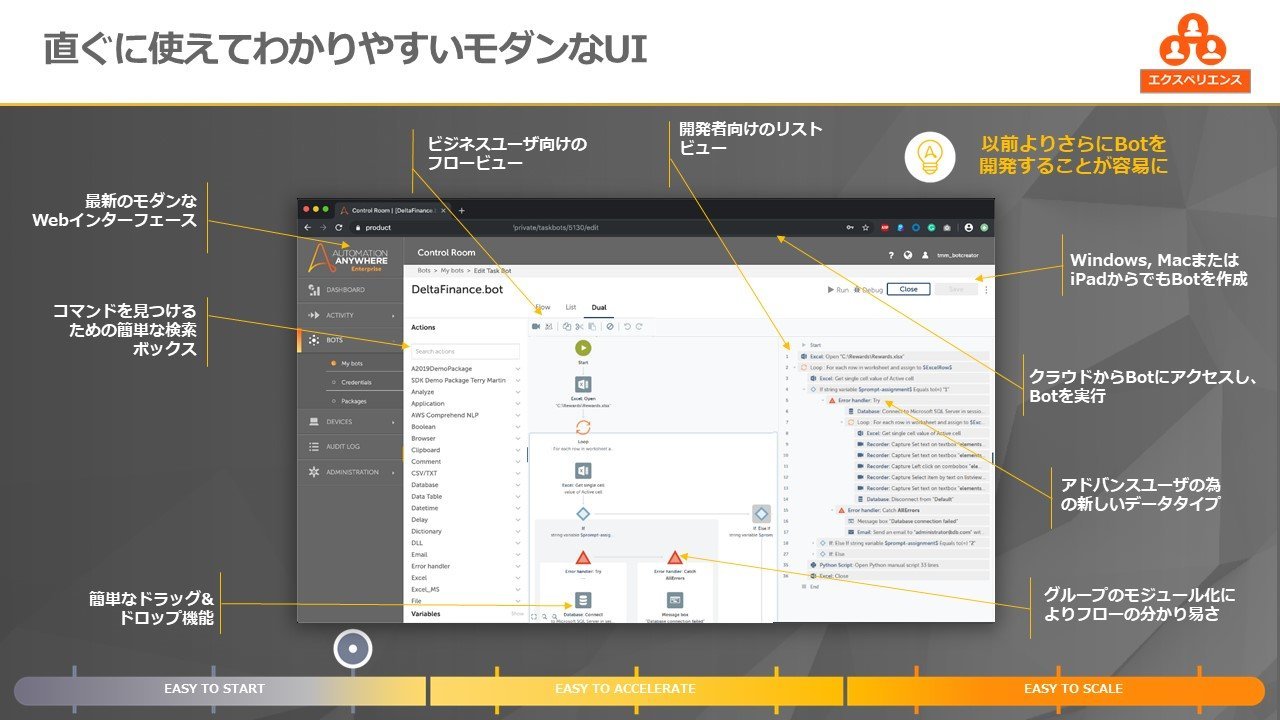
Task: Expand the Activity sidebar menu
Action: [350, 315]
